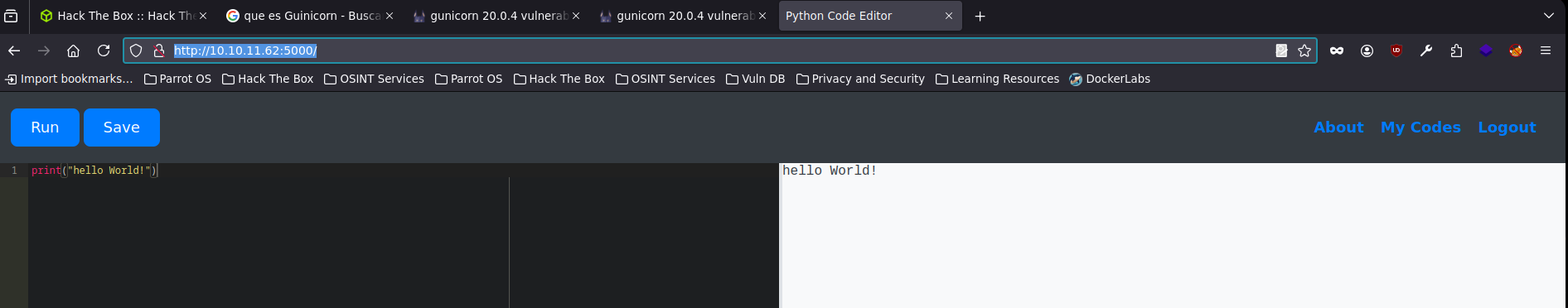The image size is (1568, 308).
Task: Close the Hack The Box tab
Action: point(203,16)
